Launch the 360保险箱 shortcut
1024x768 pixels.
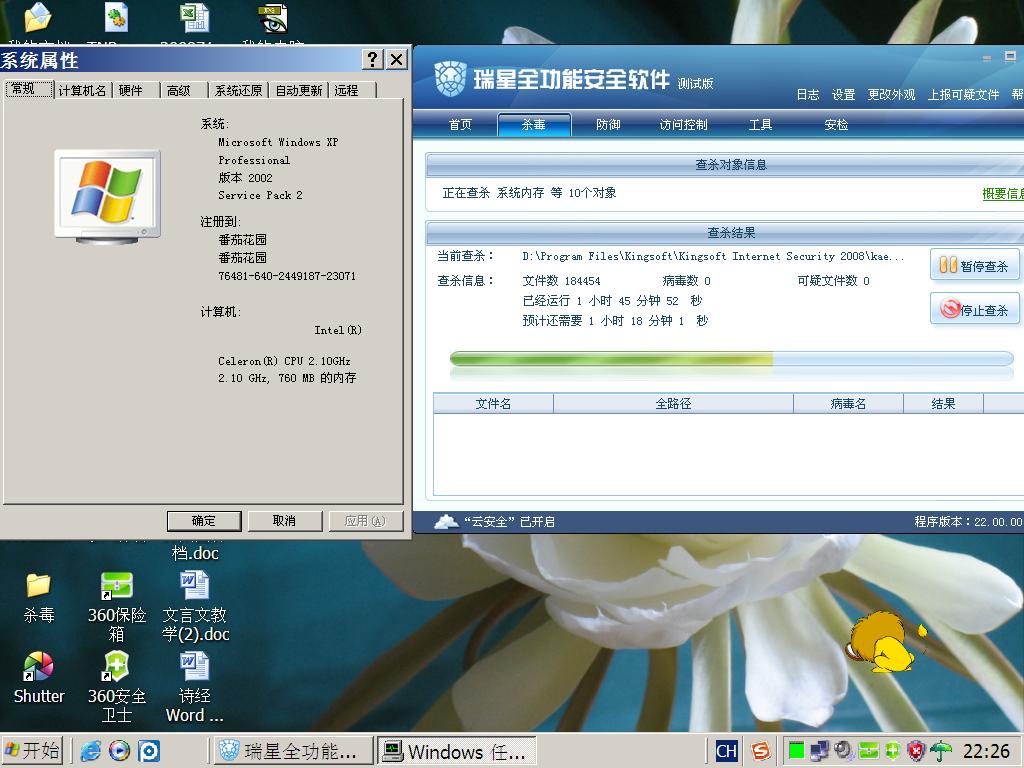[117, 586]
